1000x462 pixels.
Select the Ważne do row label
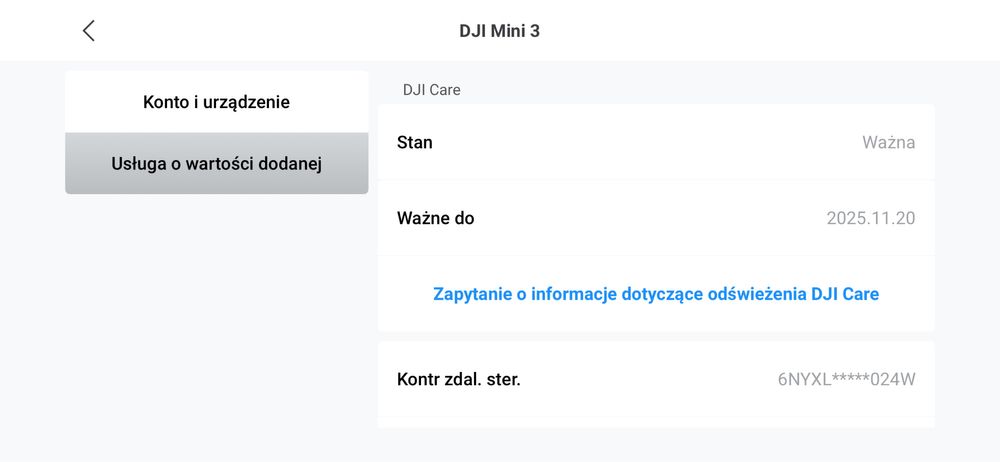(435, 218)
